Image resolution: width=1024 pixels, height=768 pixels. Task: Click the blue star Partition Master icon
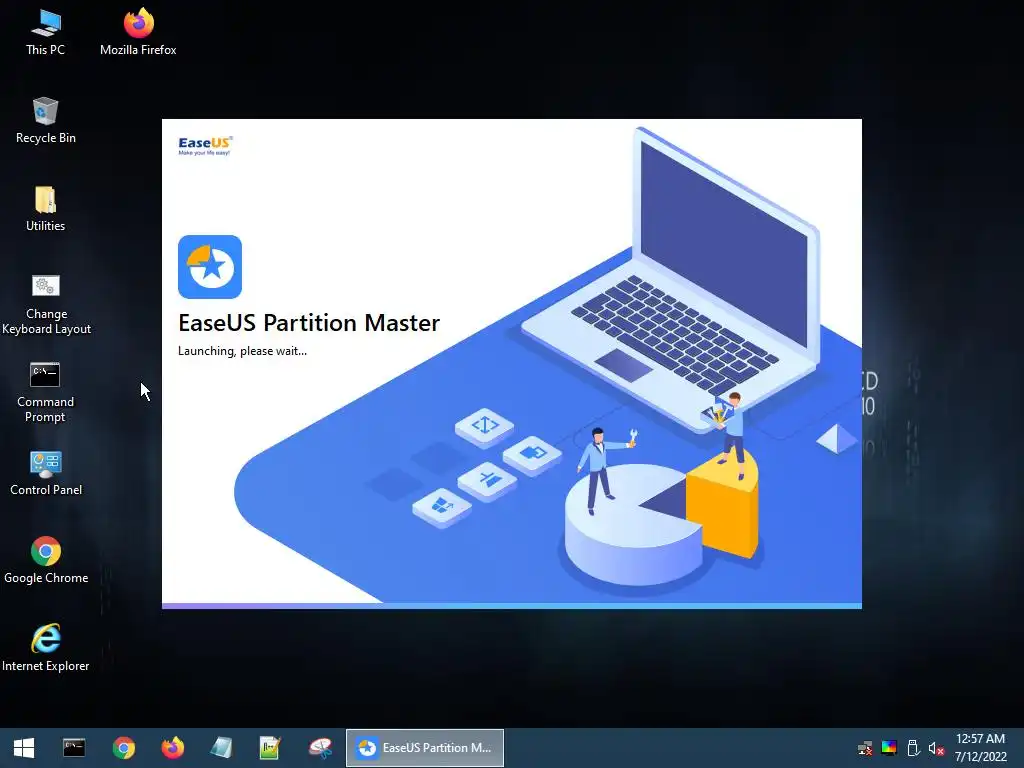click(x=210, y=266)
